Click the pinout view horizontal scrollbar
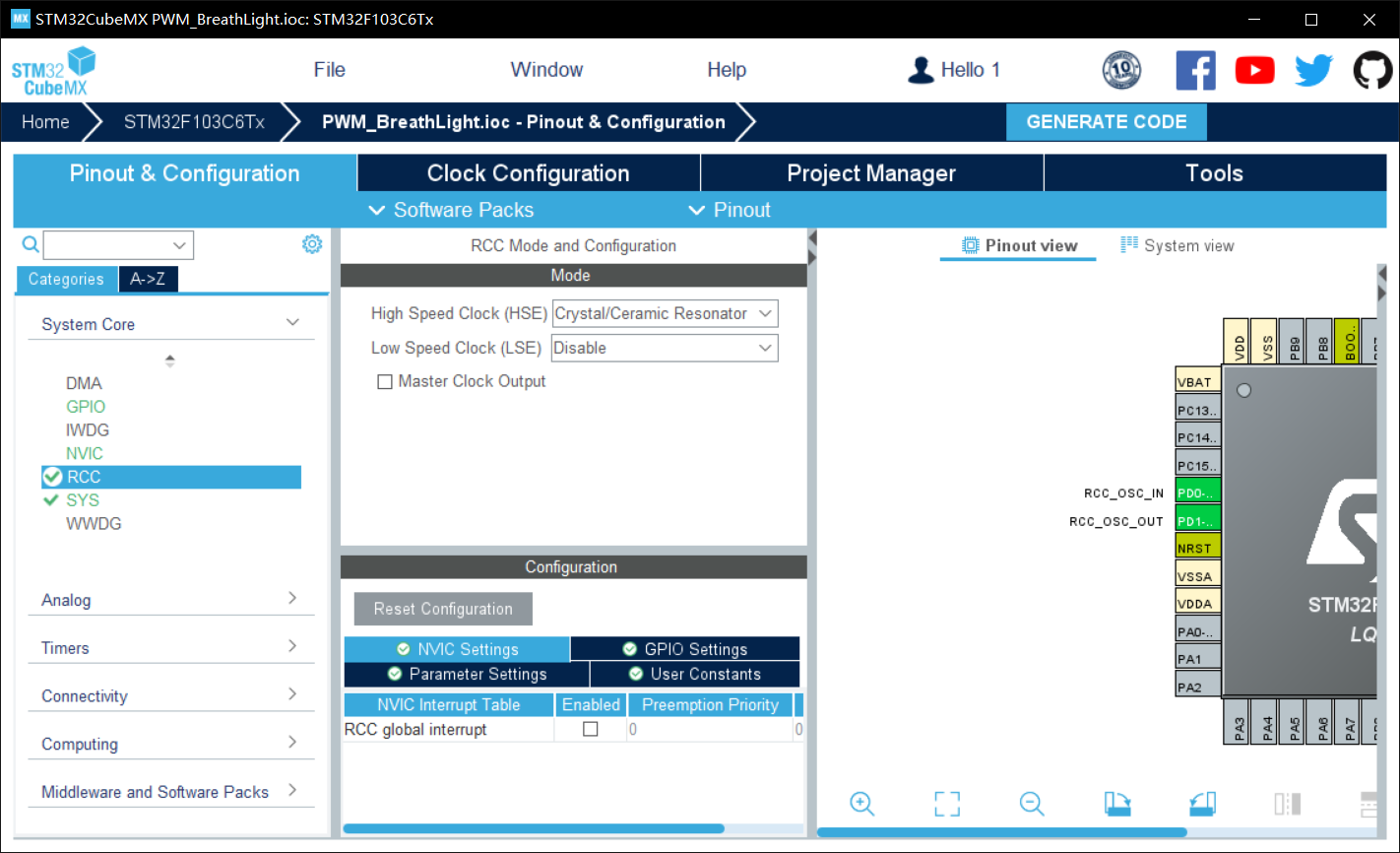This screenshot has width=1400, height=853. tap(1002, 832)
